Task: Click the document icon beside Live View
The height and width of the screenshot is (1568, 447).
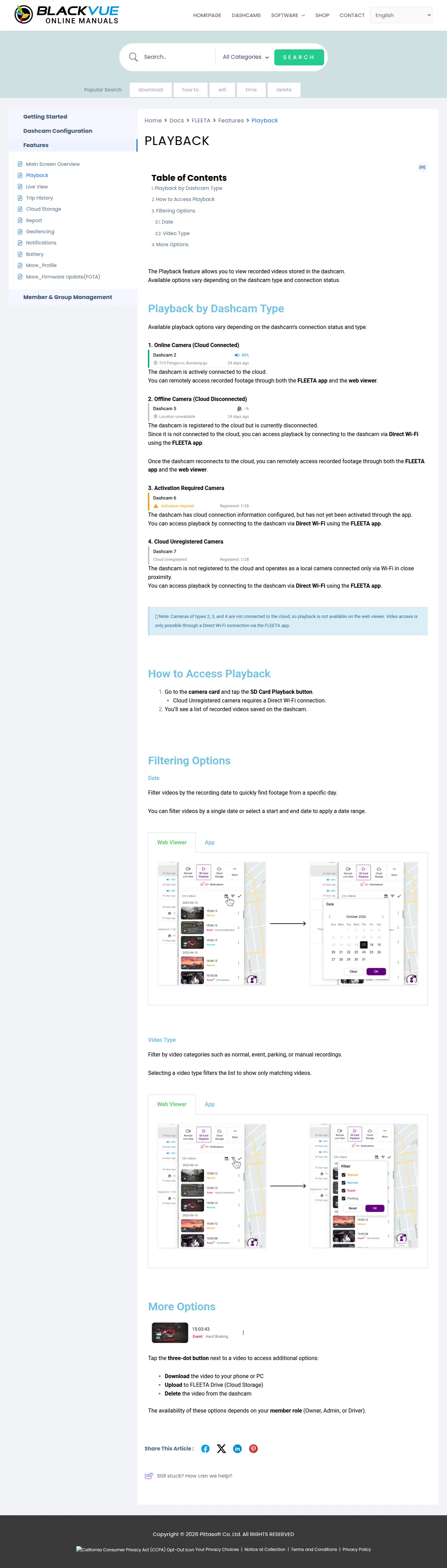Action: click(20, 187)
